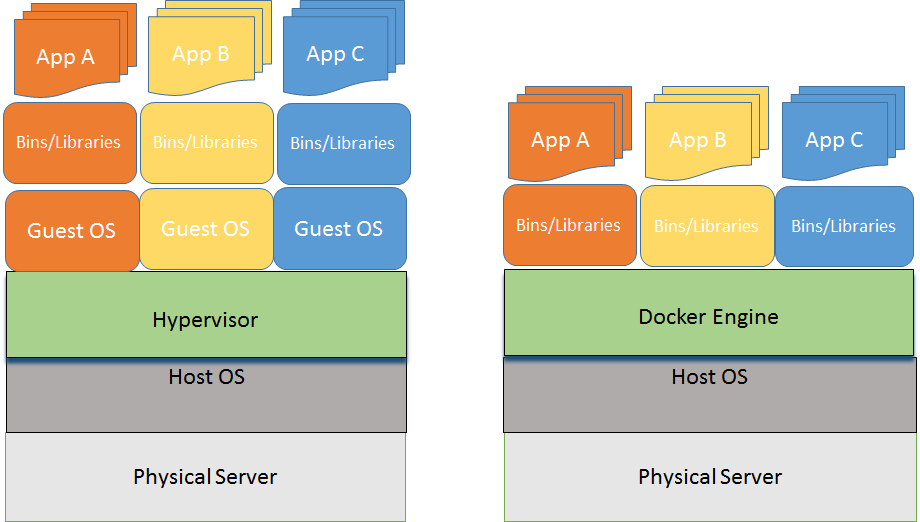920x522 pixels.
Task: Click the blue App C stack above Docker Engine
Action: pyautogui.click(x=843, y=133)
